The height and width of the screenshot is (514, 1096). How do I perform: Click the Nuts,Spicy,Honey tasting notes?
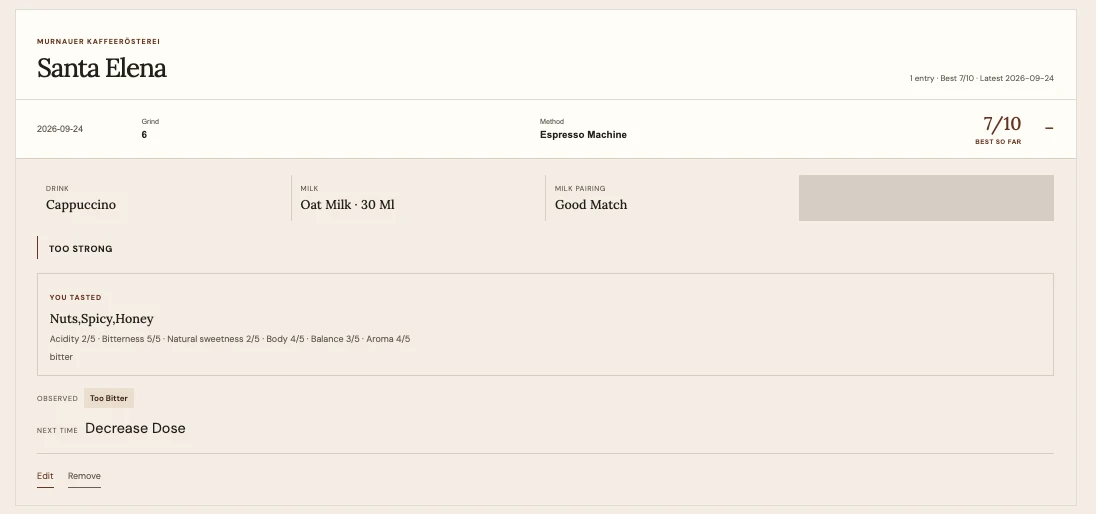pos(101,319)
